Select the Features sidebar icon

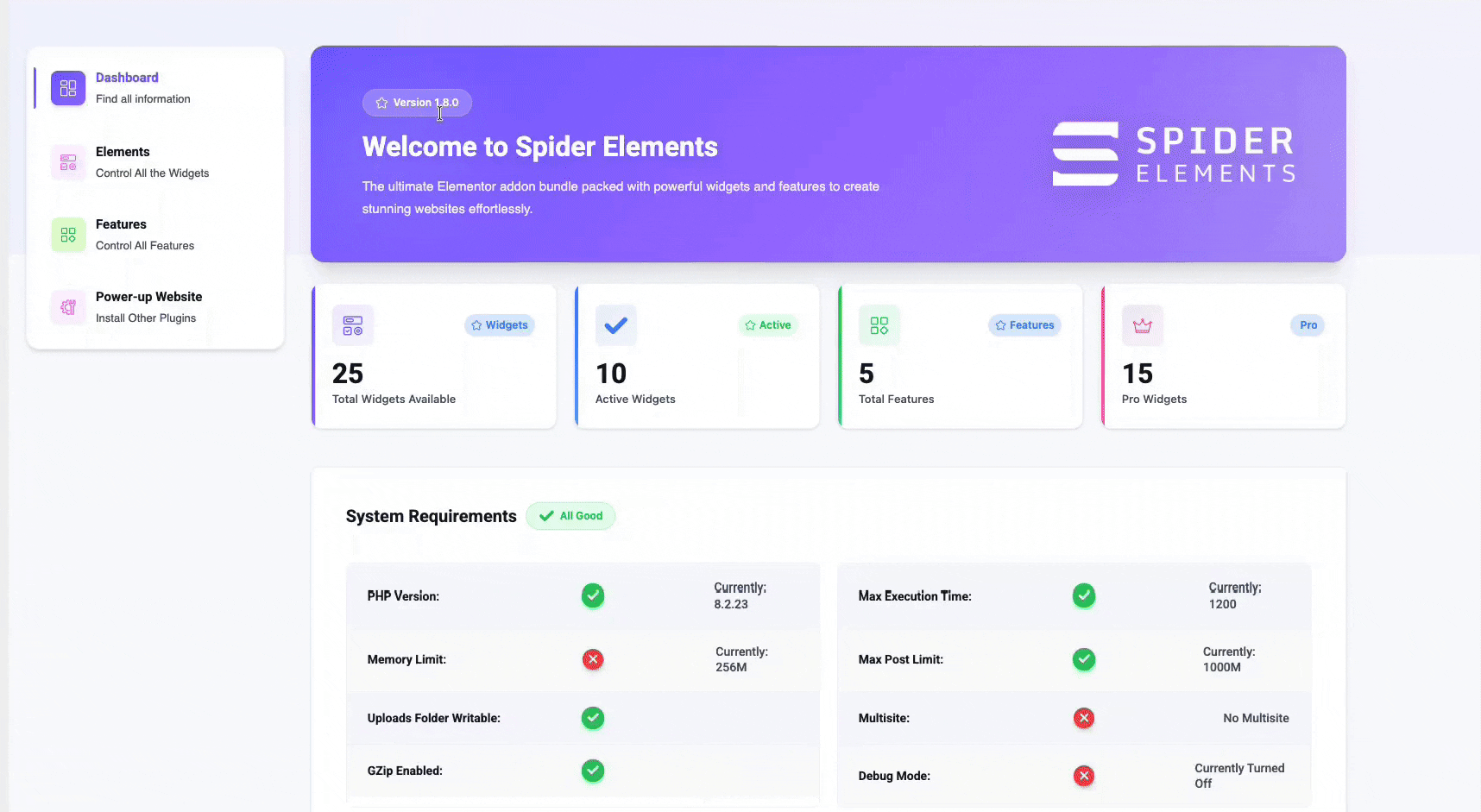click(68, 235)
